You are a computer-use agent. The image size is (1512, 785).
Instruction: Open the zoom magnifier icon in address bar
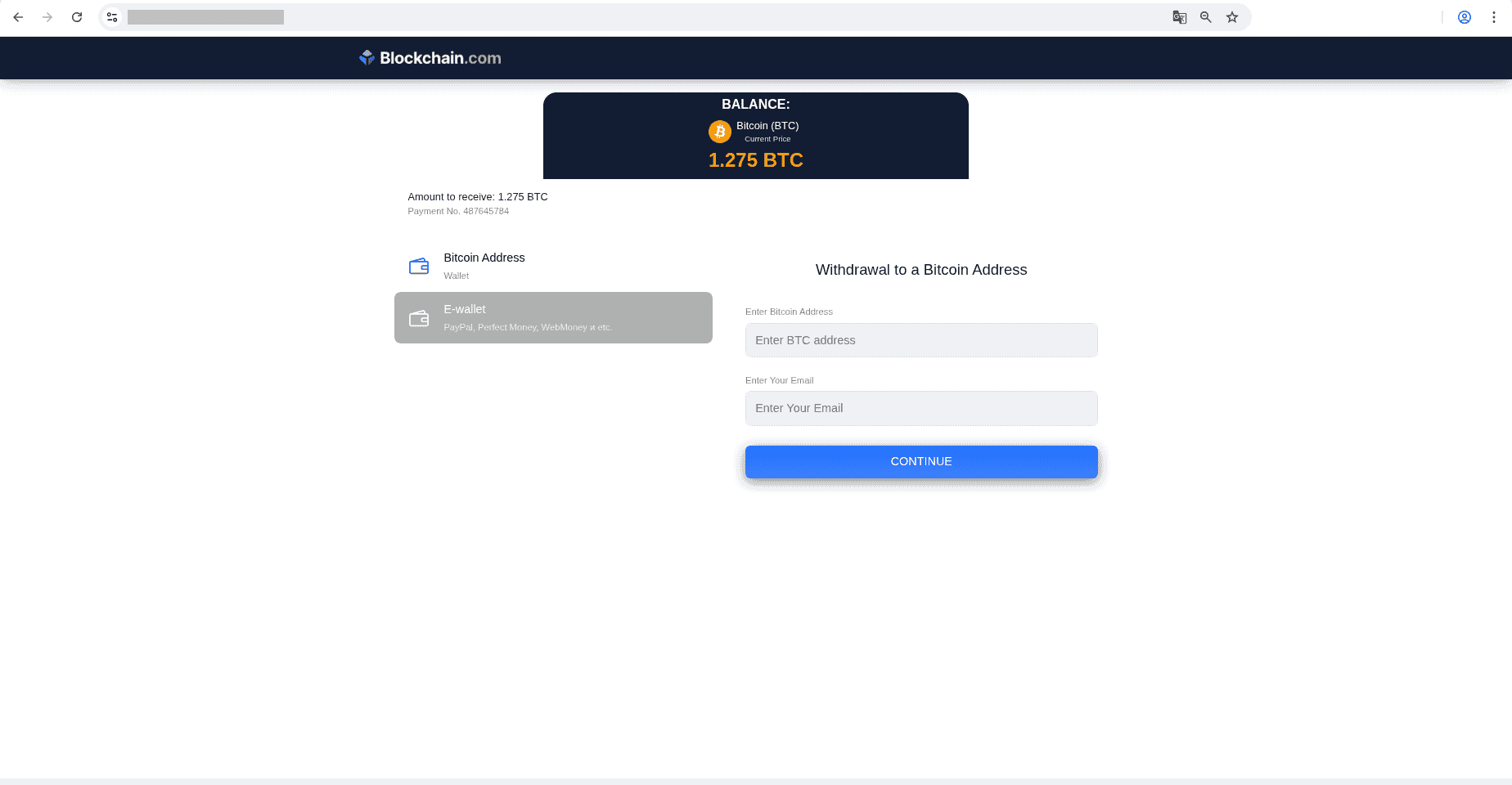click(x=1205, y=17)
